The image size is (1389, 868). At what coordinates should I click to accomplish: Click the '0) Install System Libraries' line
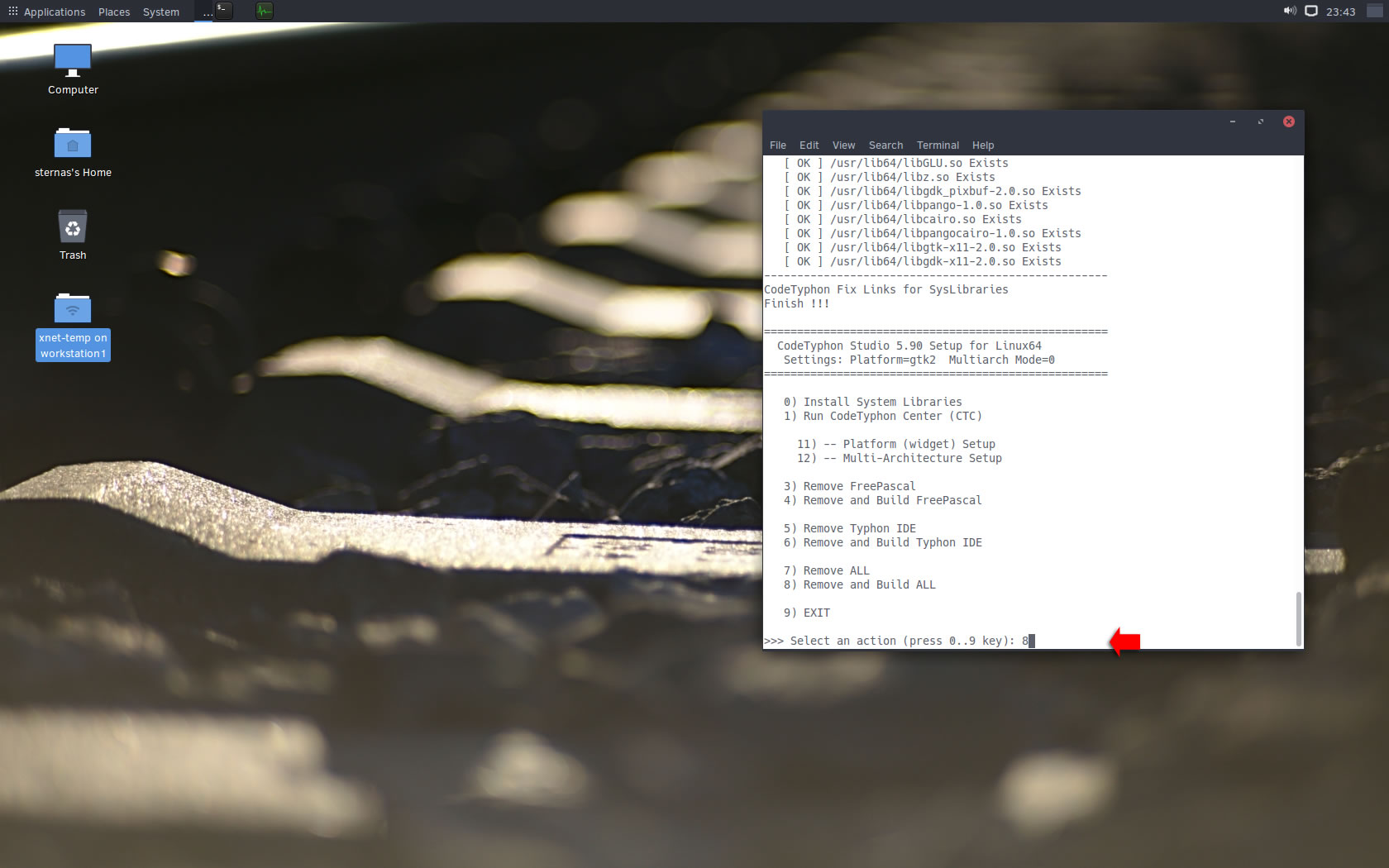tap(873, 402)
